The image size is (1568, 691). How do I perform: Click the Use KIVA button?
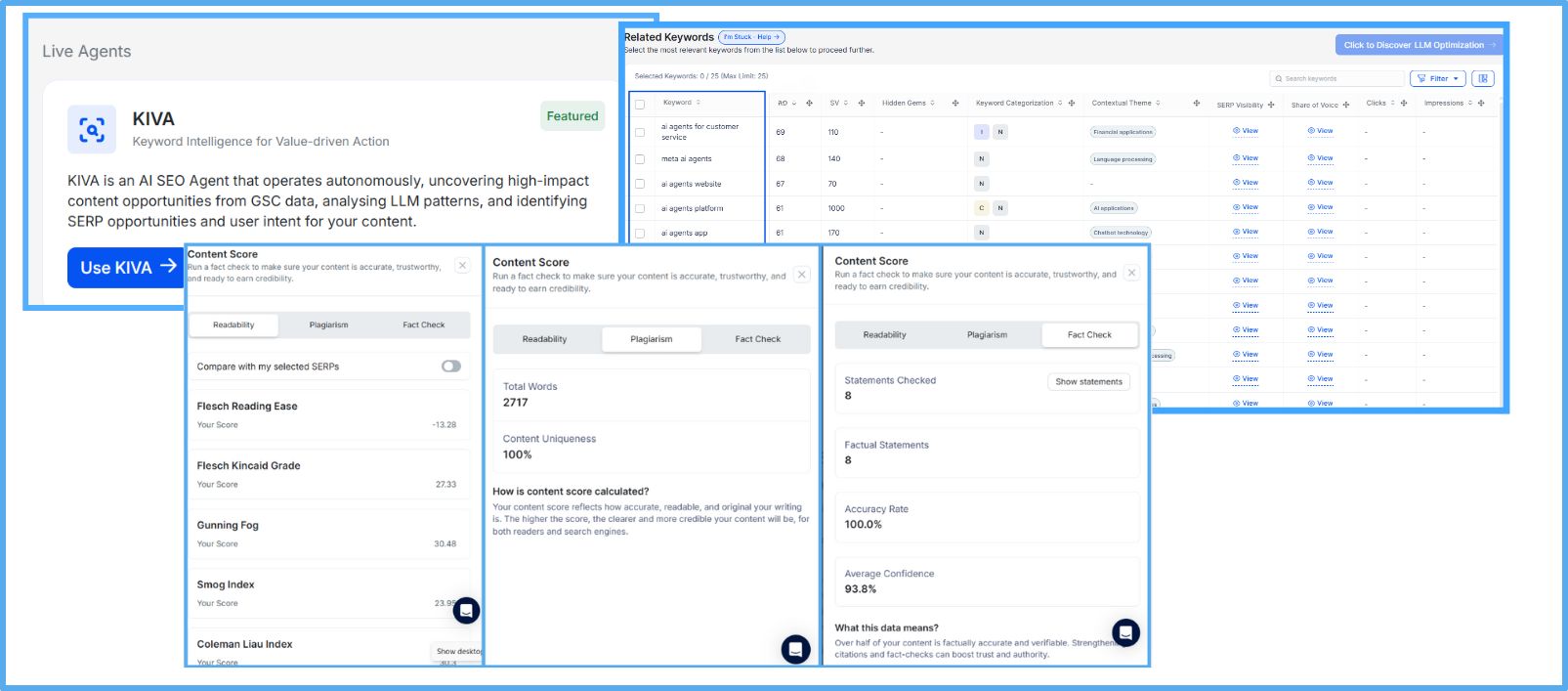(125, 268)
